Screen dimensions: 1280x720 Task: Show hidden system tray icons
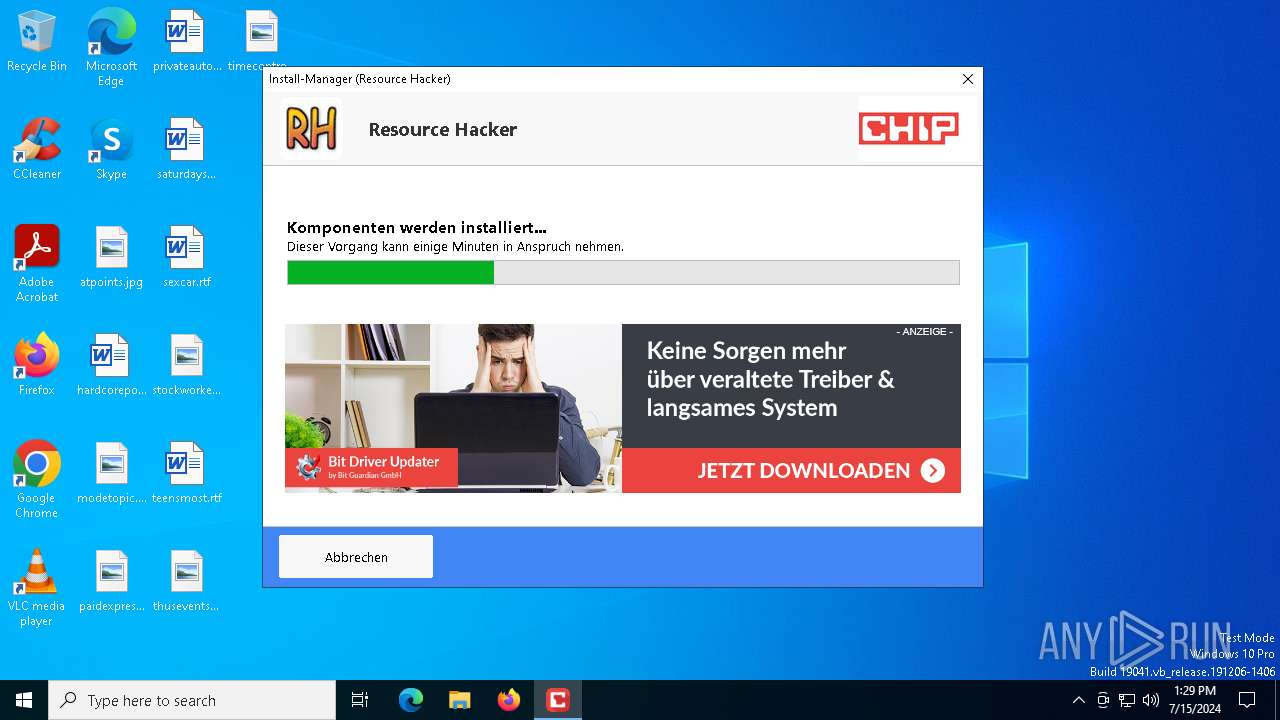pos(1078,700)
